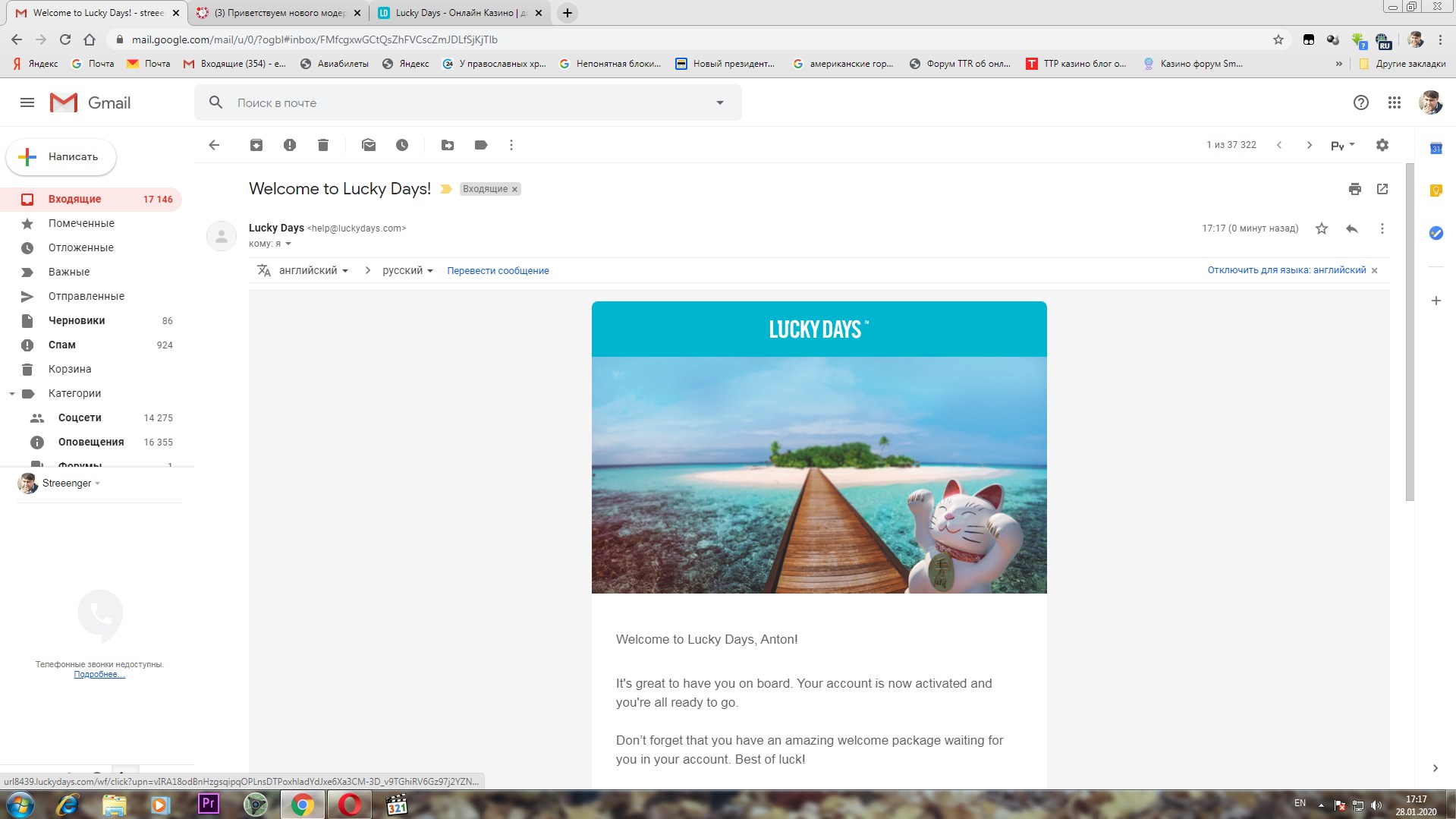Open input tools language dropdown
Image resolution: width=1456 pixels, height=819 pixels.
click(x=1343, y=145)
